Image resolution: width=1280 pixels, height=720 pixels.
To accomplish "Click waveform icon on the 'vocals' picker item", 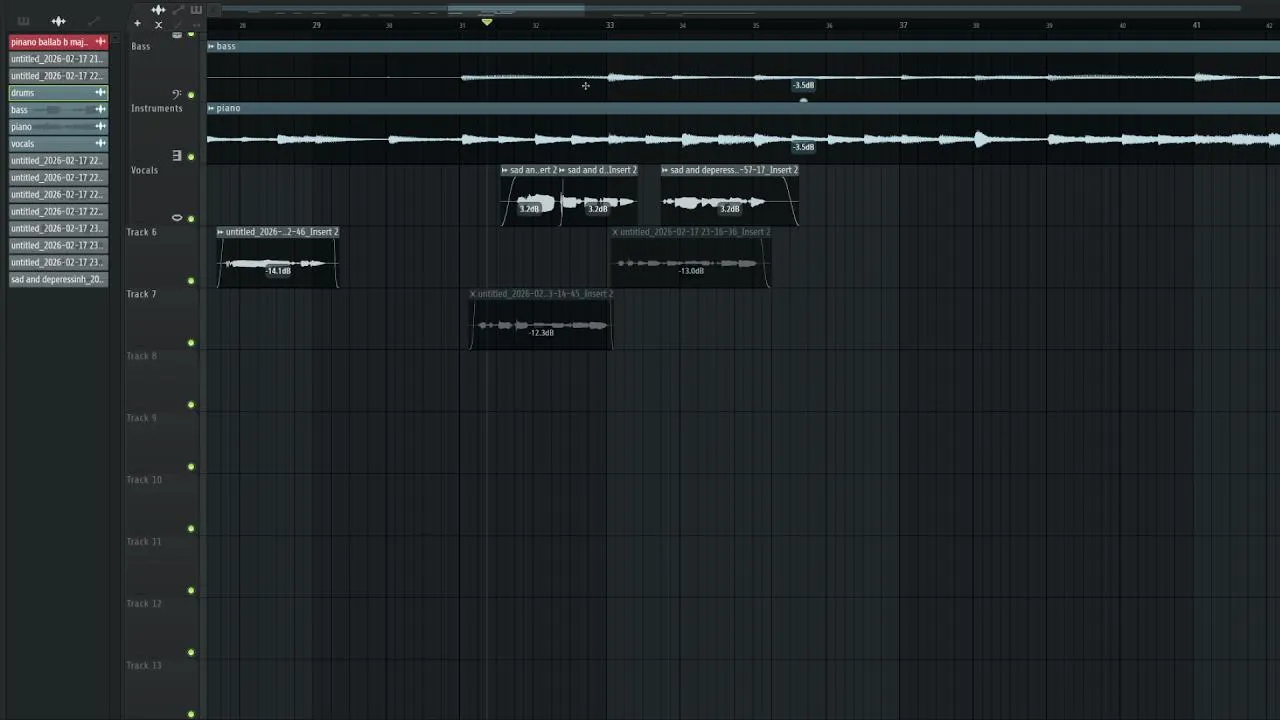I will 100,144.
